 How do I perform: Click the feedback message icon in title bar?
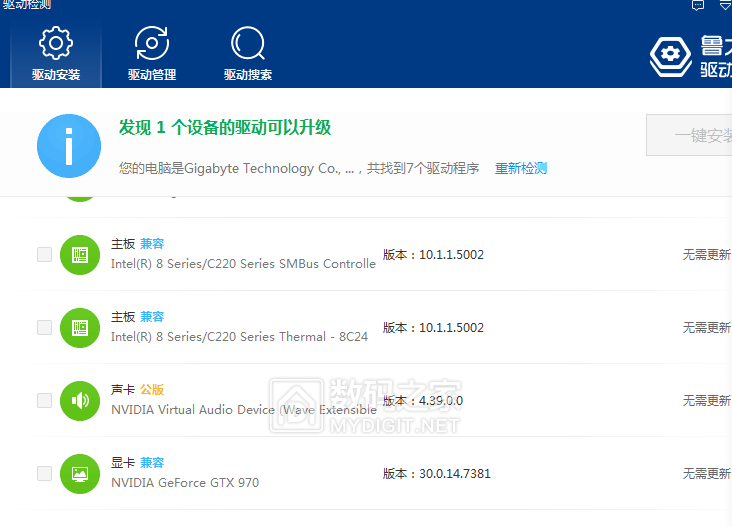tap(698, 5)
